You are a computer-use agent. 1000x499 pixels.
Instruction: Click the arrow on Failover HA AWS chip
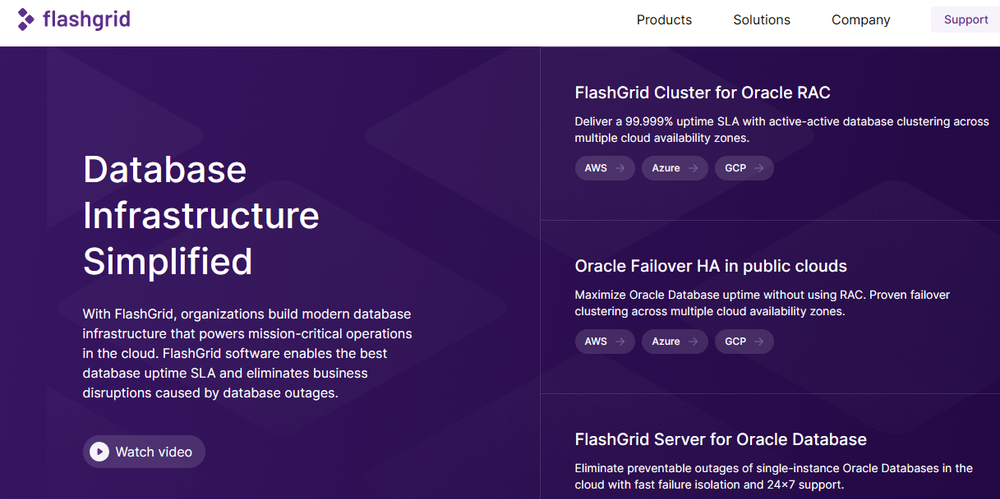[621, 341]
